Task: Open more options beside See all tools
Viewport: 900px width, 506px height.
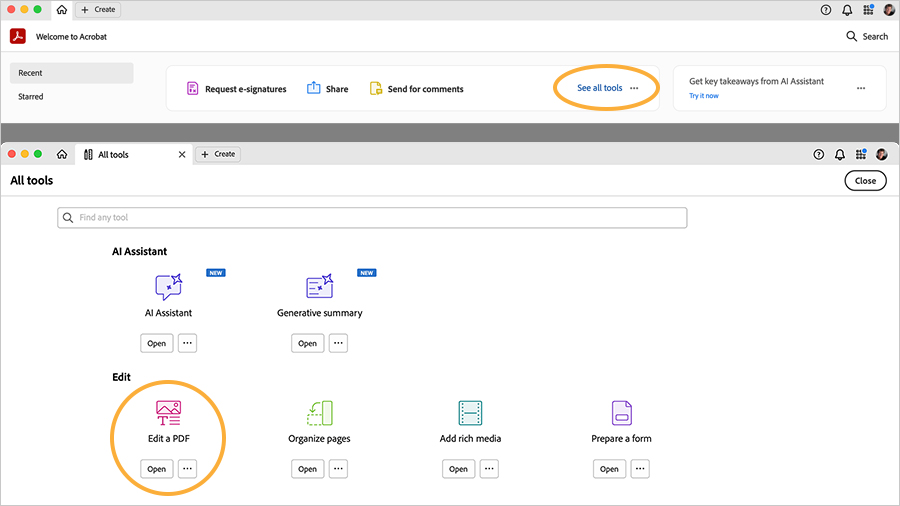Action: click(634, 89)
